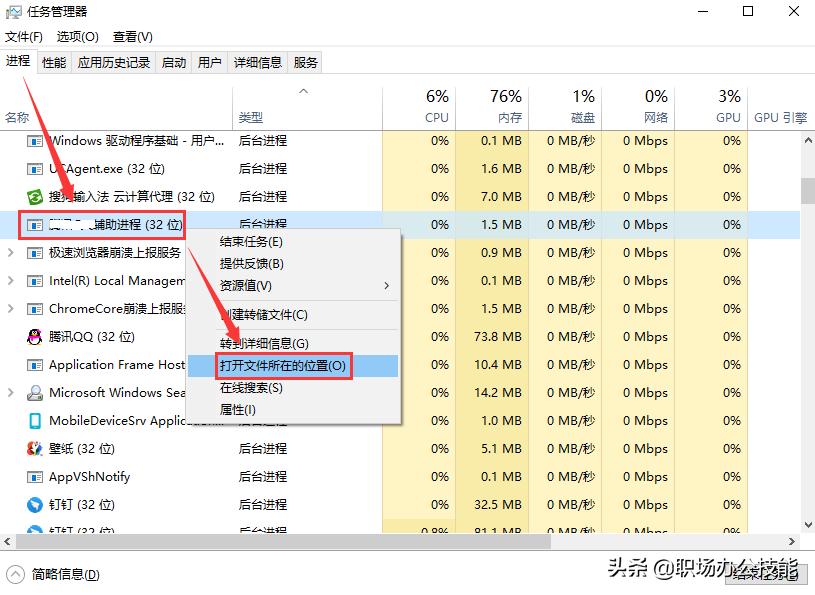Click the down arrow of vertical scrollbar
The width and height of the screenshot is (815, 595).
808,525
